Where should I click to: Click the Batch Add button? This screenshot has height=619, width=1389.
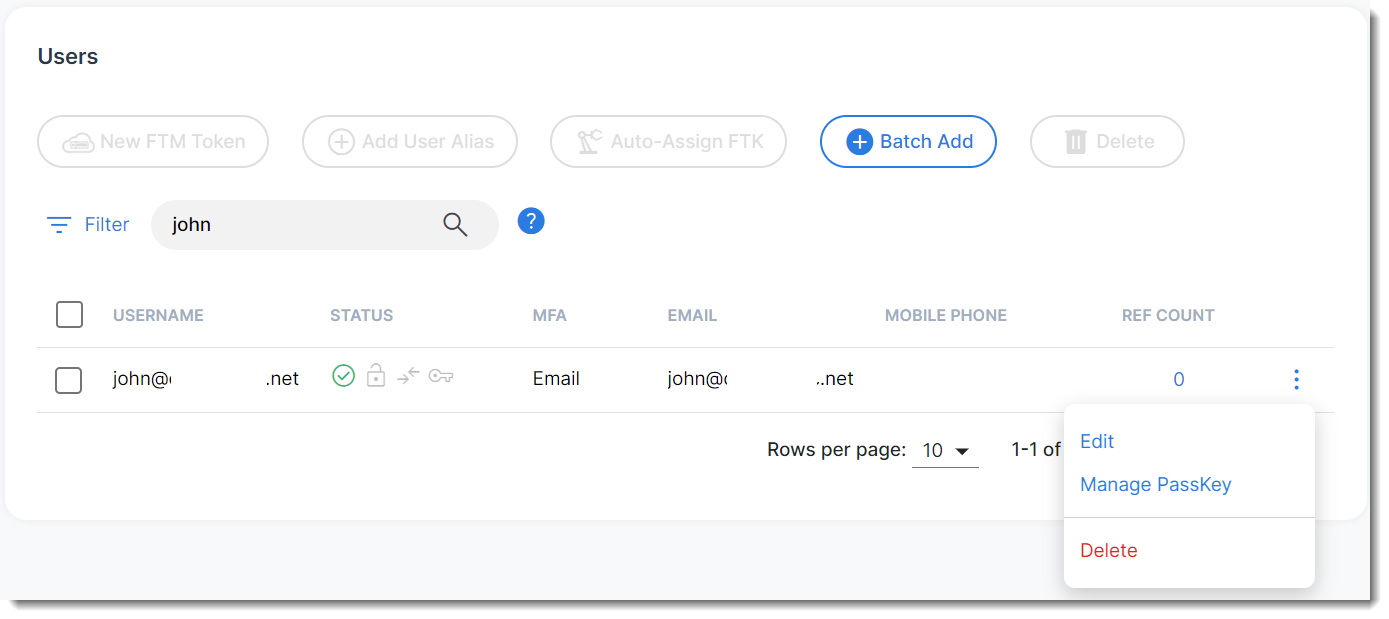(x=908, y=142)
